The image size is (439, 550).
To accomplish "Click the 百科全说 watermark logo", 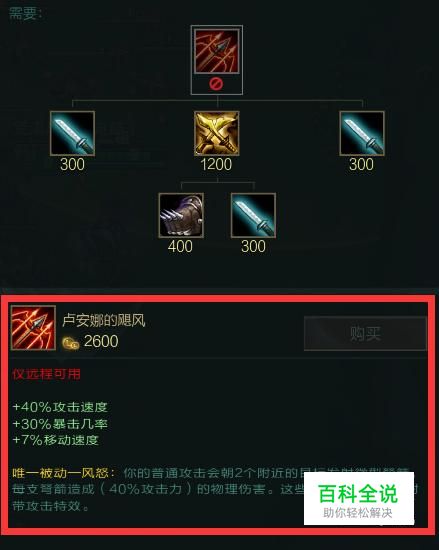I will coord(358,498).
